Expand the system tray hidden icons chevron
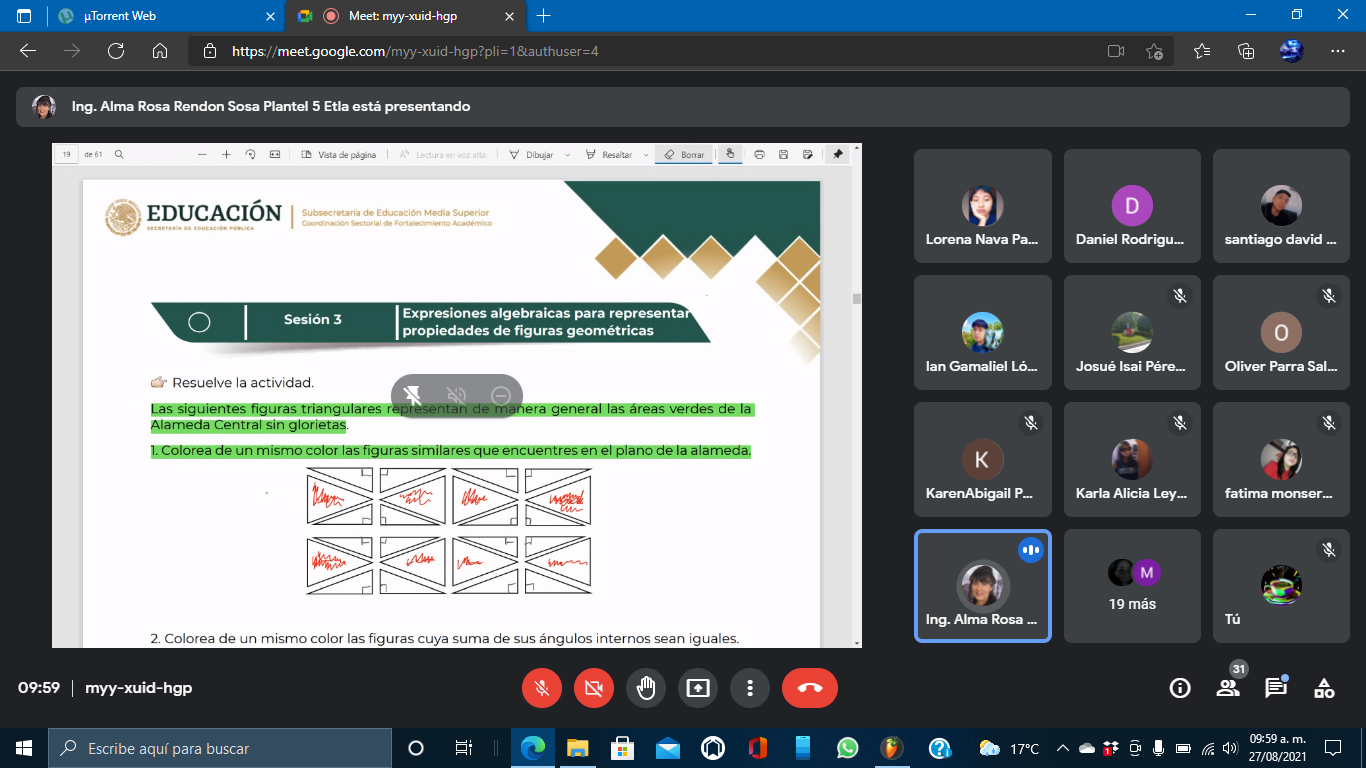Screen dimensions: 1366x768 pos(1062,748)
